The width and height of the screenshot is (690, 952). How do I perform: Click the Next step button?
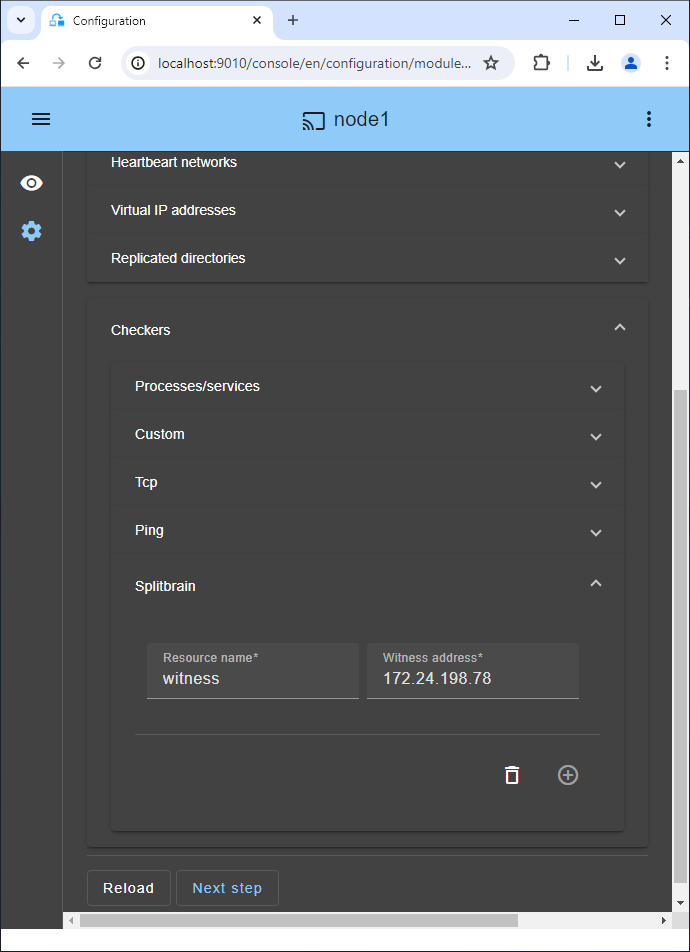click(227, 888)
